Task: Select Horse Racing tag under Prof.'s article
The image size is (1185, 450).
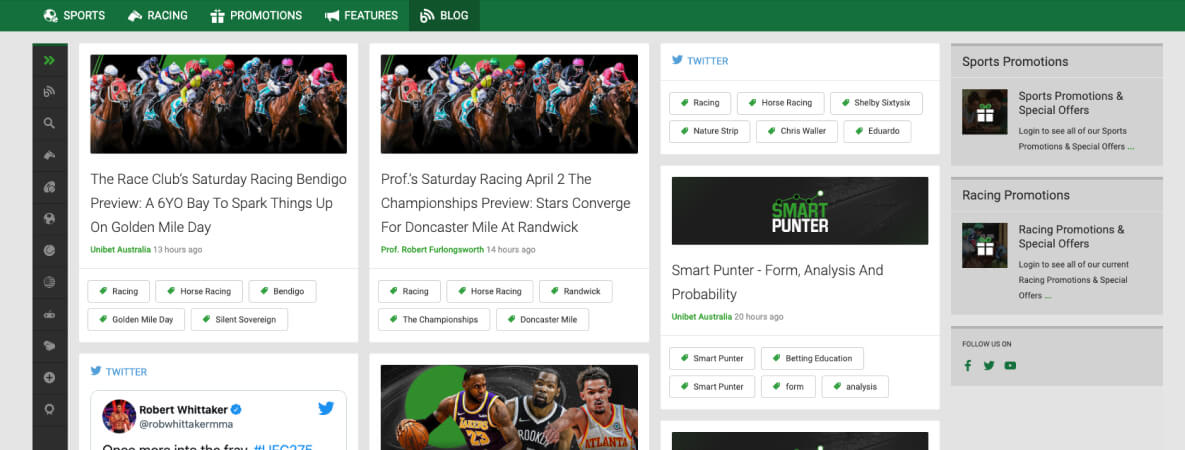Action: coord(489,291)
